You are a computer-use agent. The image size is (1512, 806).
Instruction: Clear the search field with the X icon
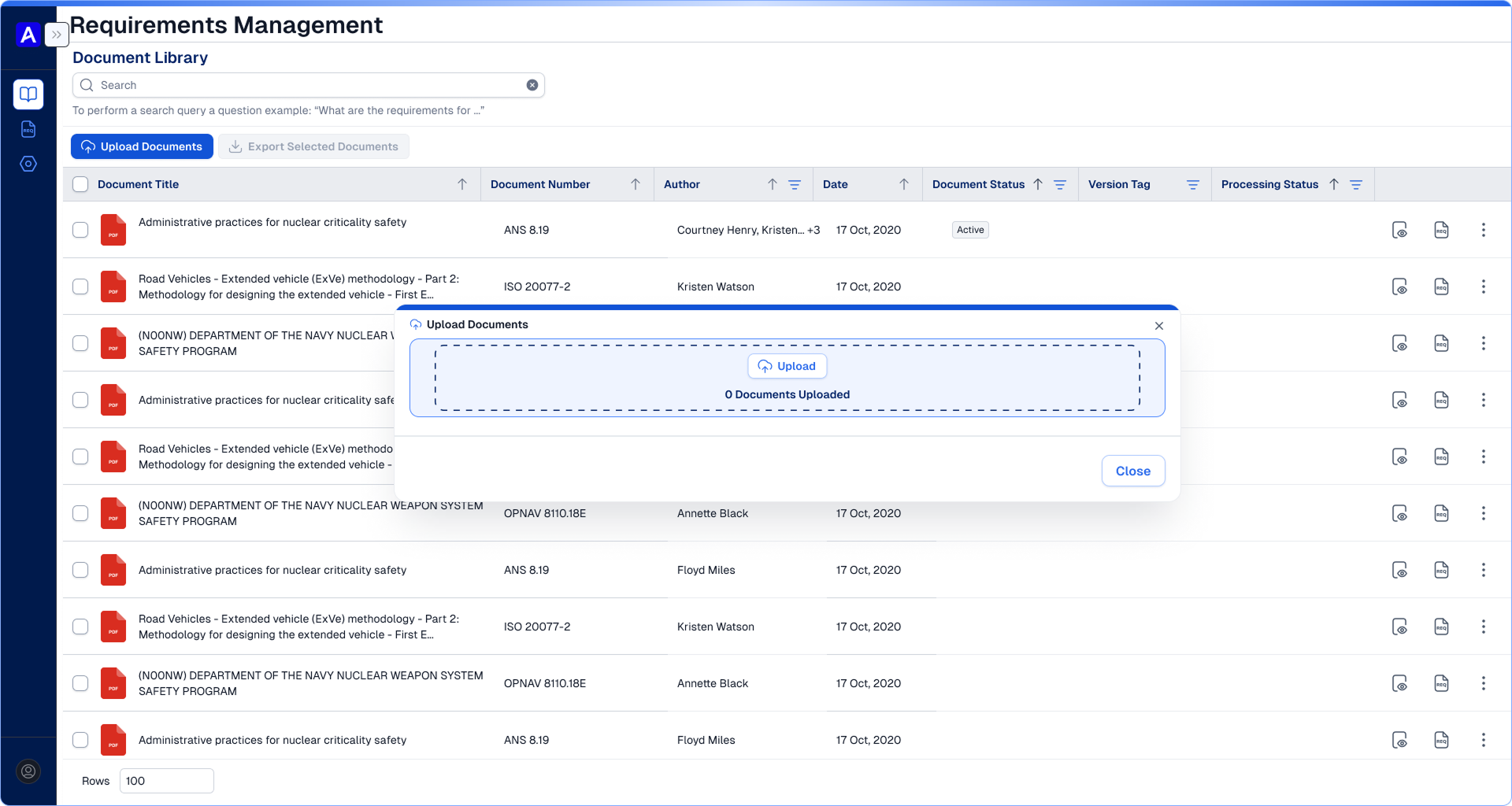[x=532, y=85]
